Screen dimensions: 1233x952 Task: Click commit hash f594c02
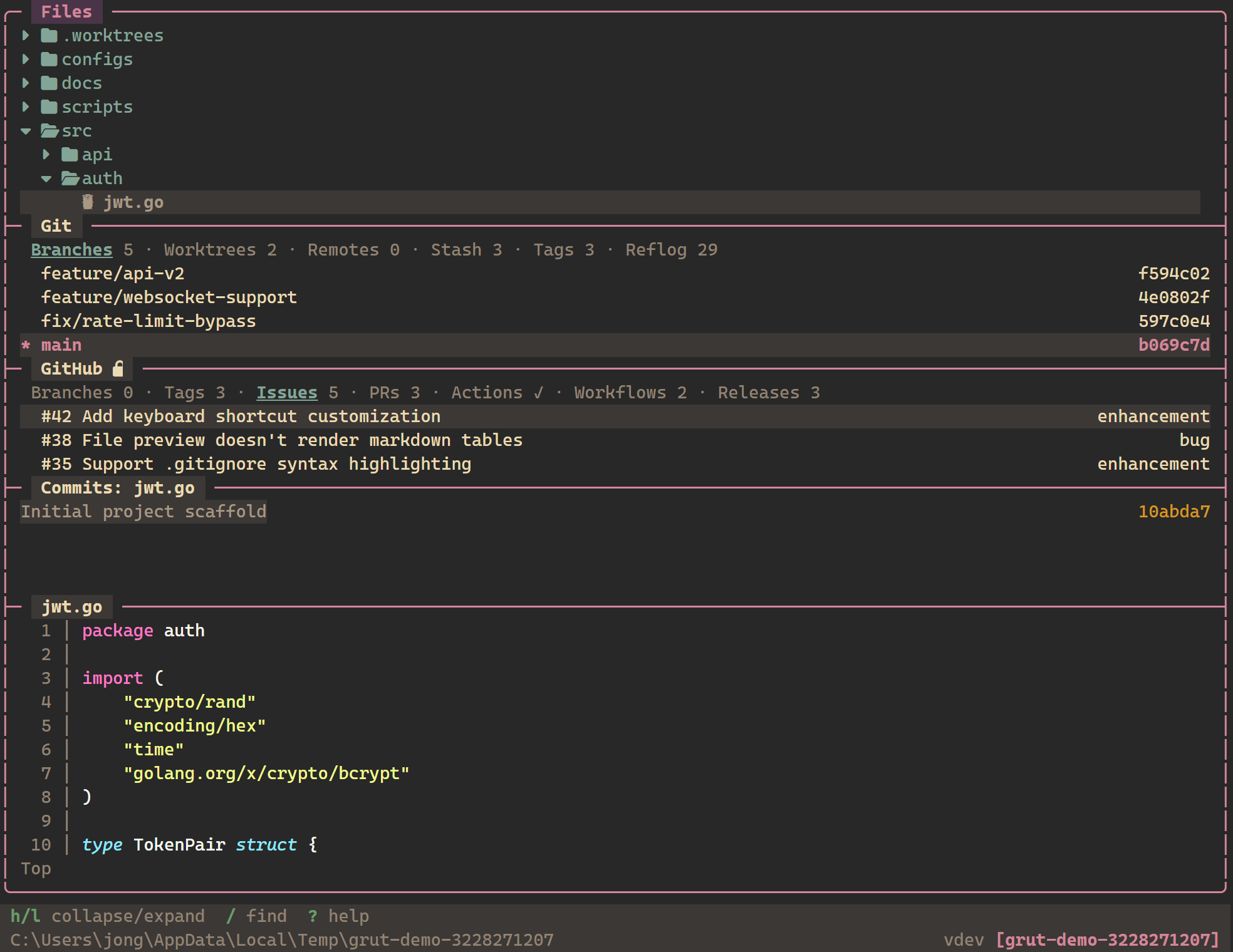coord(1174,274)
